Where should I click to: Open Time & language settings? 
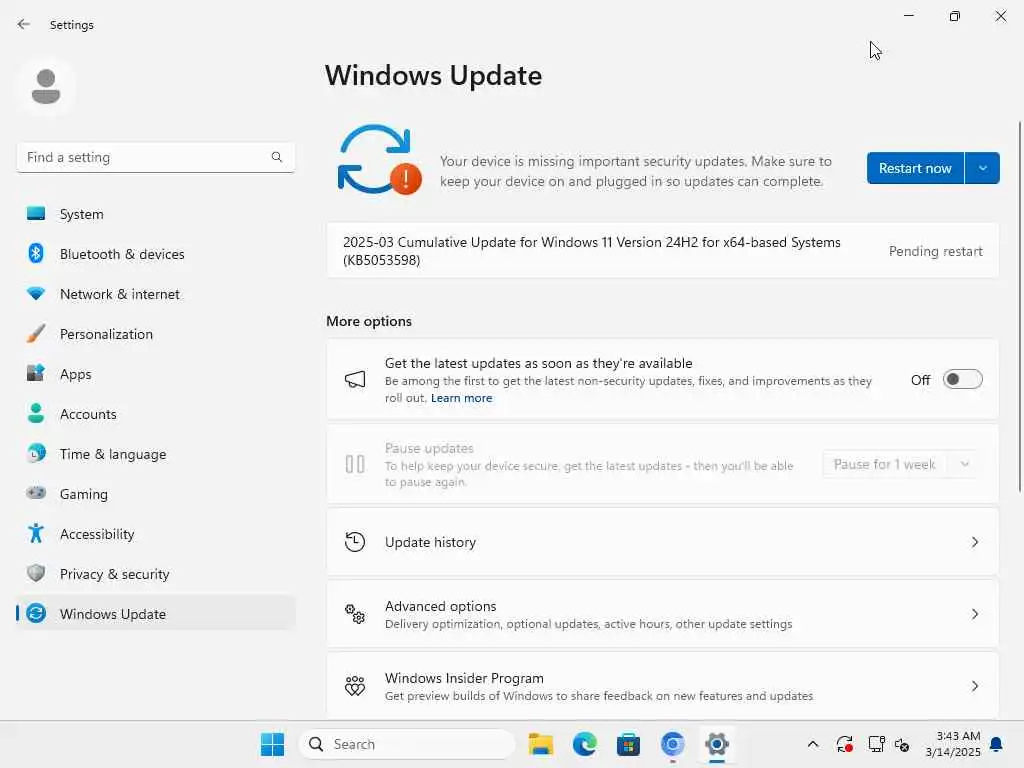pos(156,453)
